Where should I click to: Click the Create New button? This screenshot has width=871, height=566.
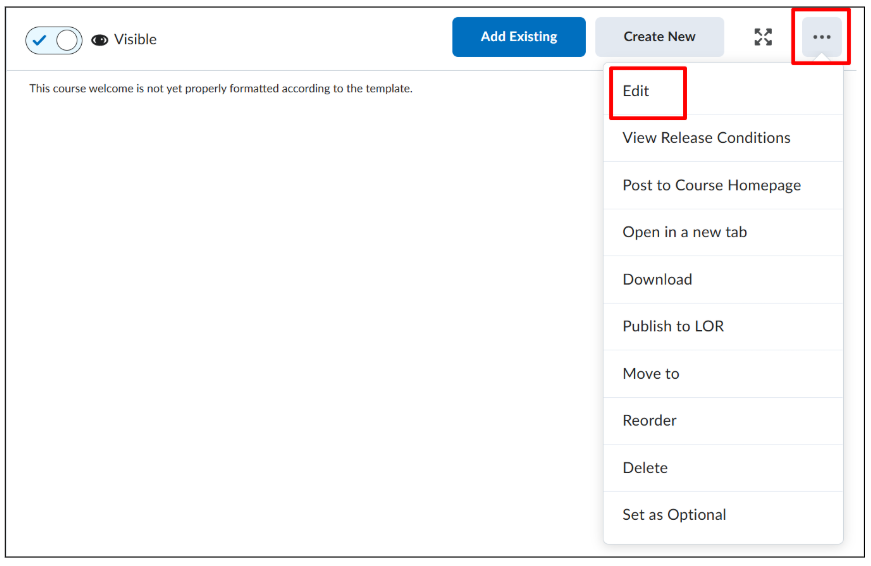point(659,37)
